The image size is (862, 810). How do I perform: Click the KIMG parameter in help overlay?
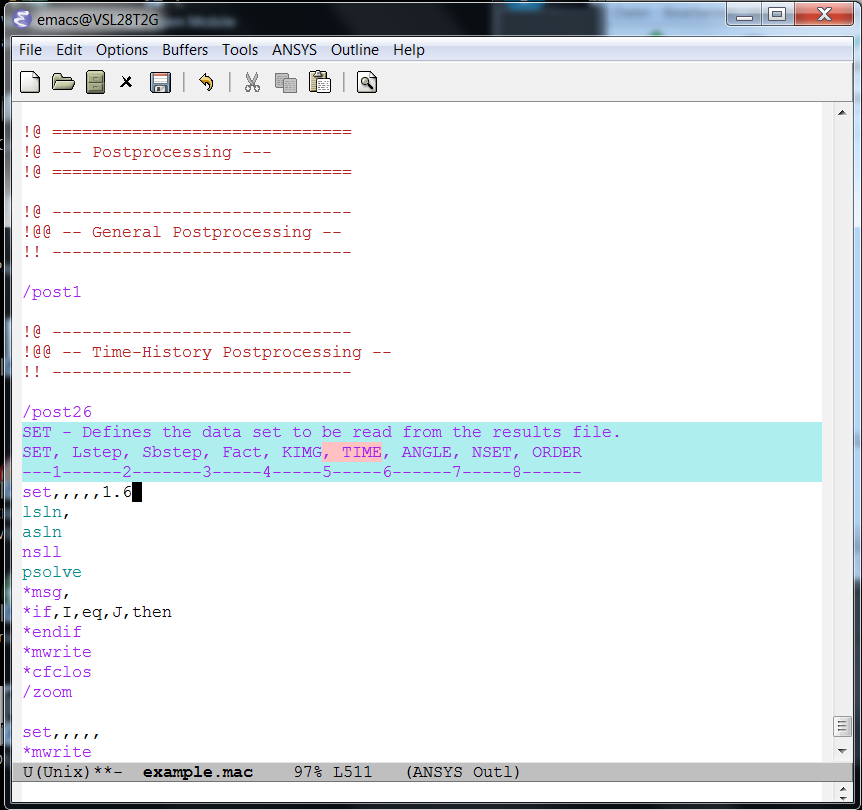302,452
